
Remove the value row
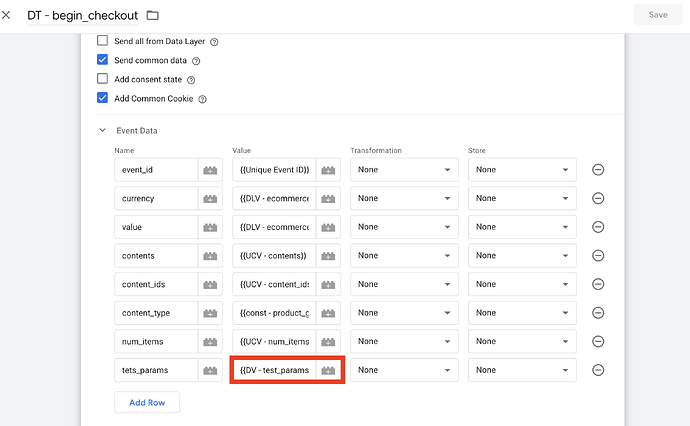598,227
